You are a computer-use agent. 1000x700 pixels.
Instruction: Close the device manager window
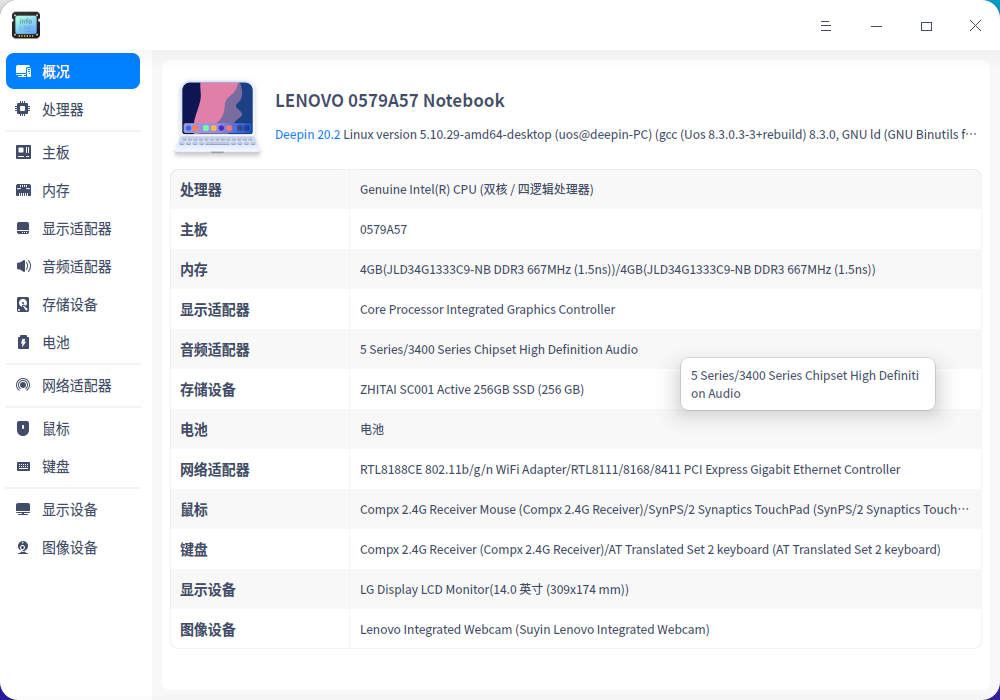975,26
